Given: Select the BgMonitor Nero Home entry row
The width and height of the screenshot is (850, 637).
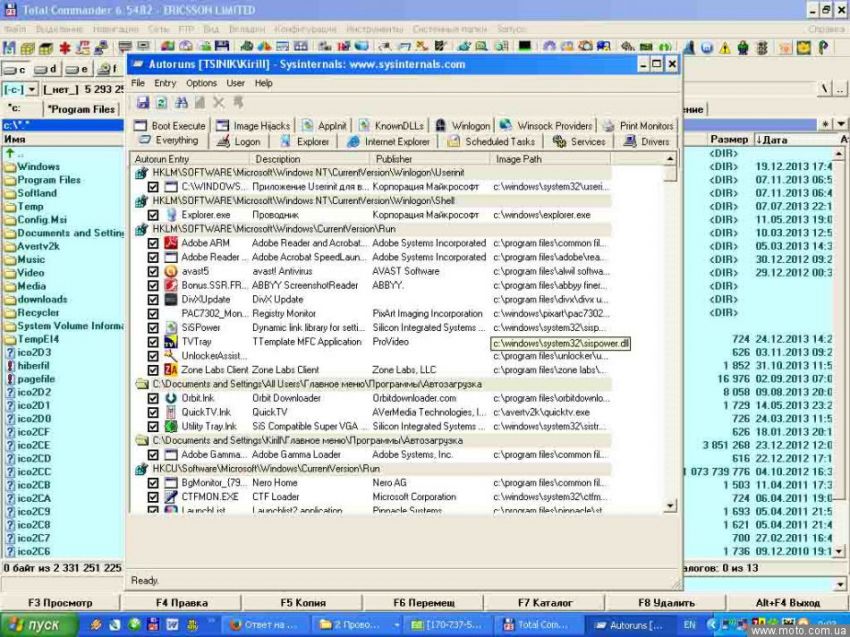Looking at the screenshot, I should [372, 482].
